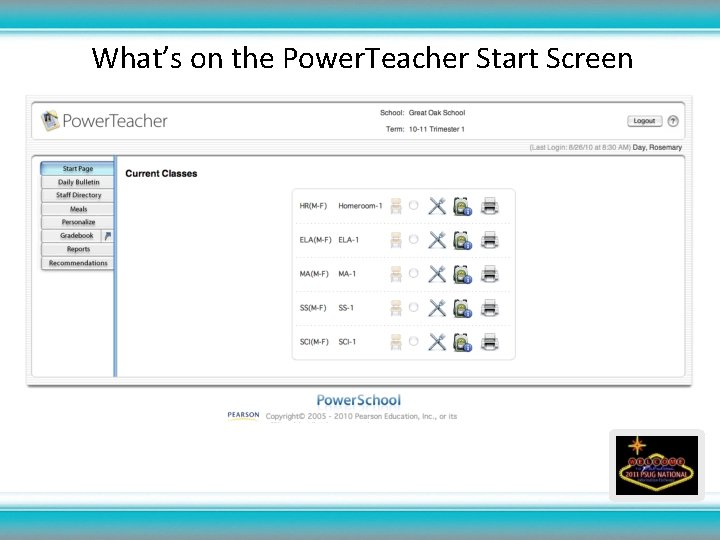Click the 10-11 Trimester 1 term

coord(437,129)
